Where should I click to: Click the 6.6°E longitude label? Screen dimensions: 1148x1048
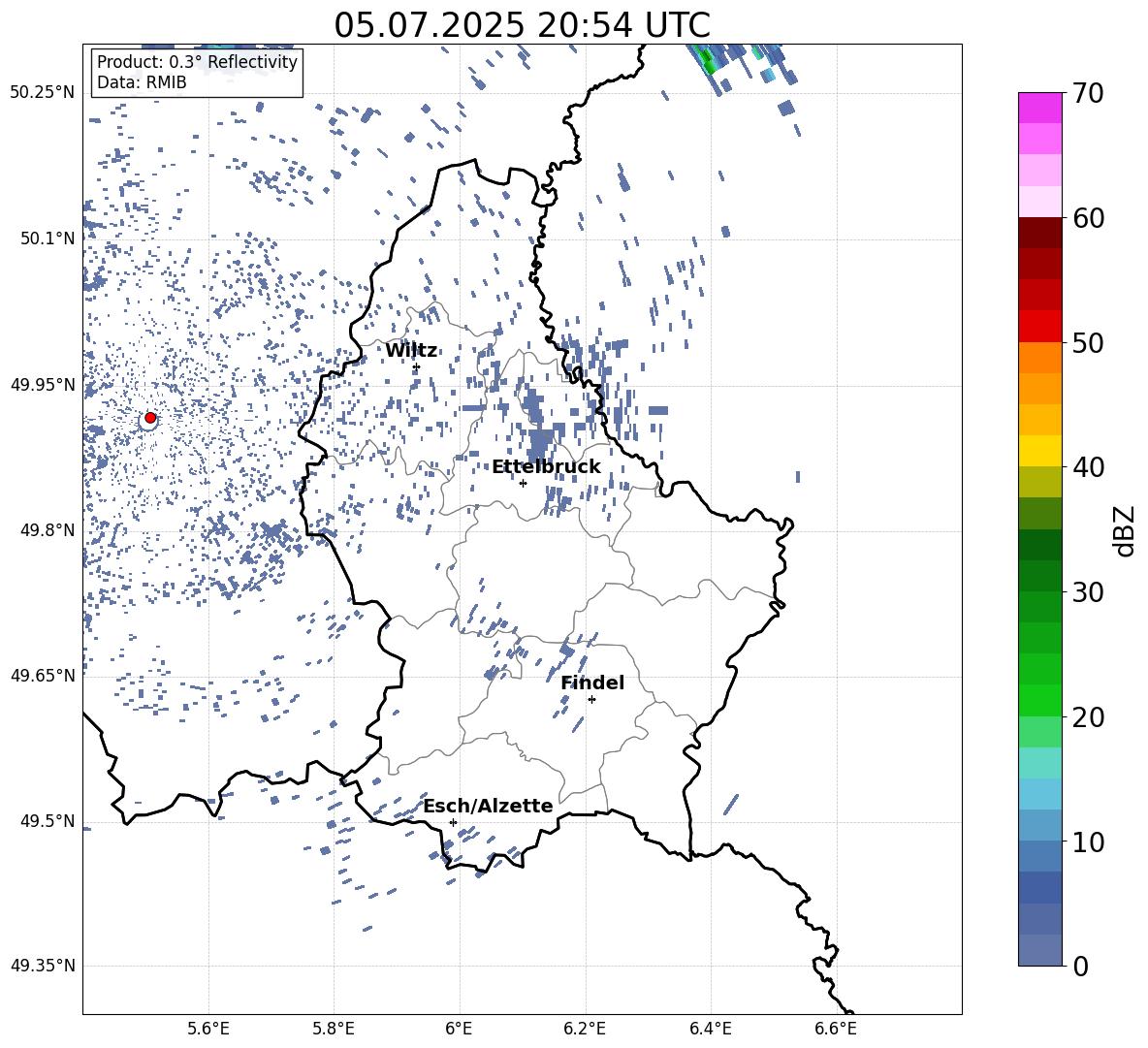point(836,1030)
